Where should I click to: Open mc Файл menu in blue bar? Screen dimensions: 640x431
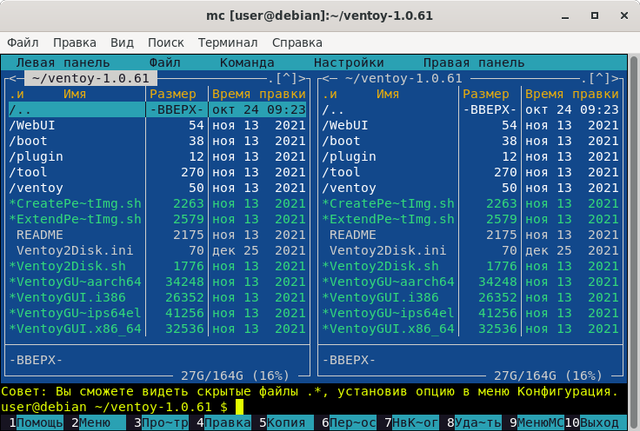pyautogui.click(x=164, y=63)
